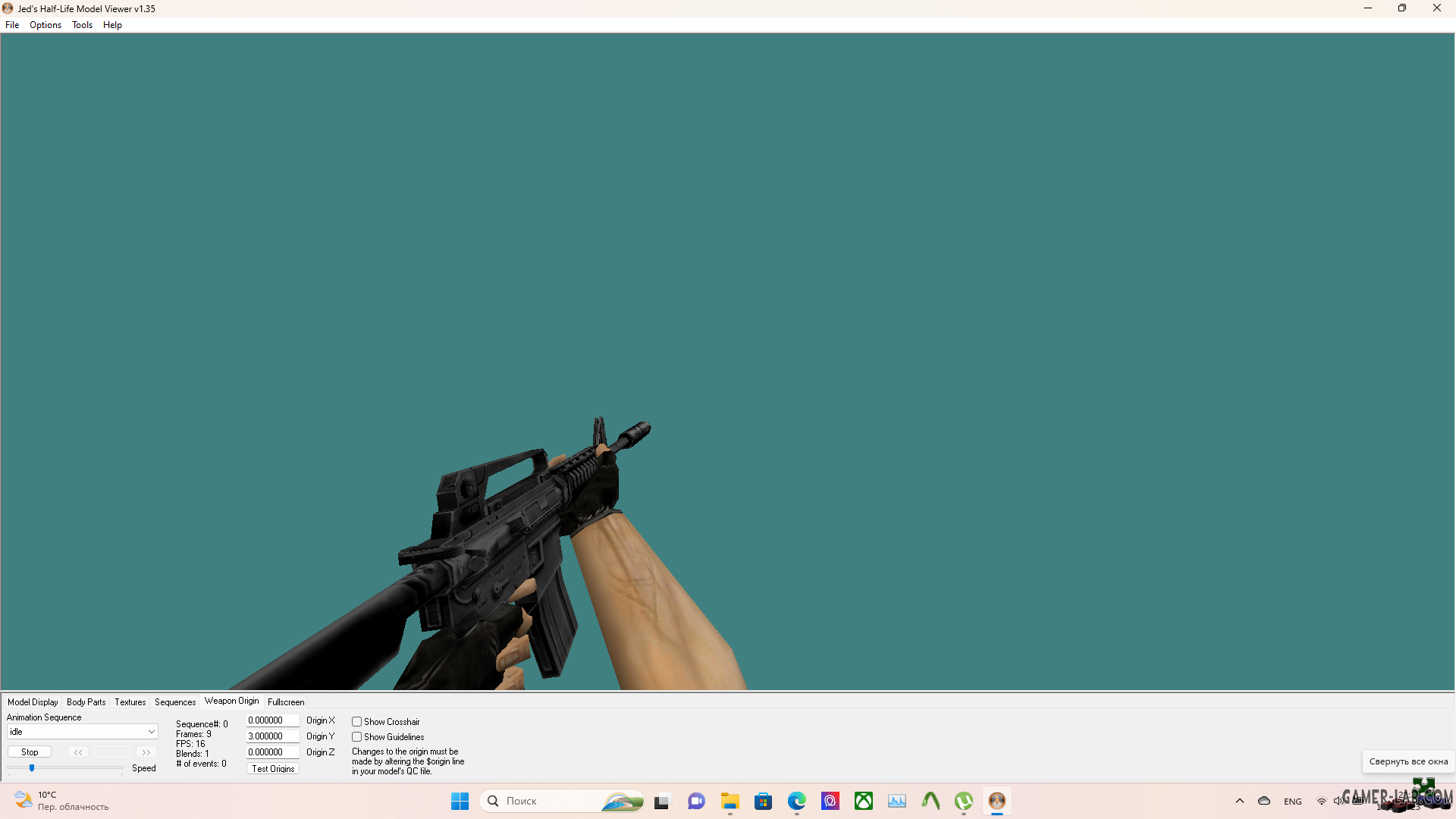
Task: Launch Microsoft Edge from the taskbar
Action: 796,802
